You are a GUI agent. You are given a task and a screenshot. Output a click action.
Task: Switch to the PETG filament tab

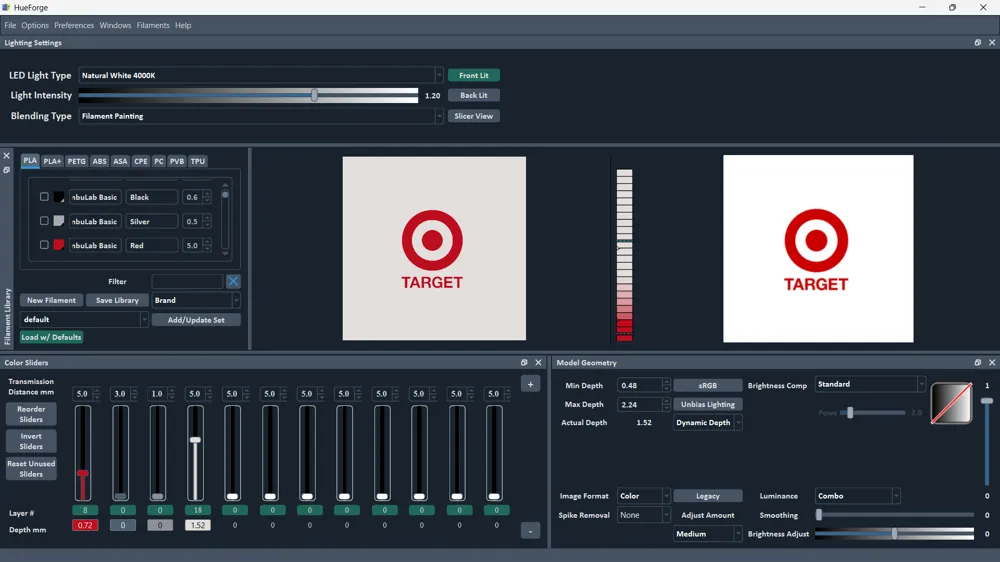pos(77,161)
